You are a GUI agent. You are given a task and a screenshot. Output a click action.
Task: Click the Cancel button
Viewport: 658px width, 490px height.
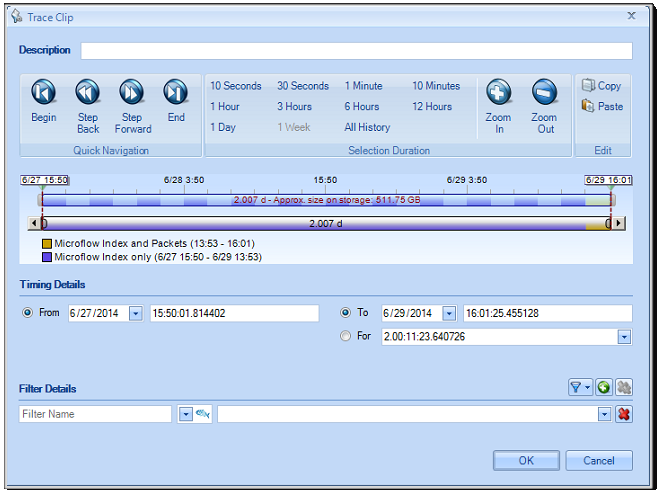[x=598, y=461]
